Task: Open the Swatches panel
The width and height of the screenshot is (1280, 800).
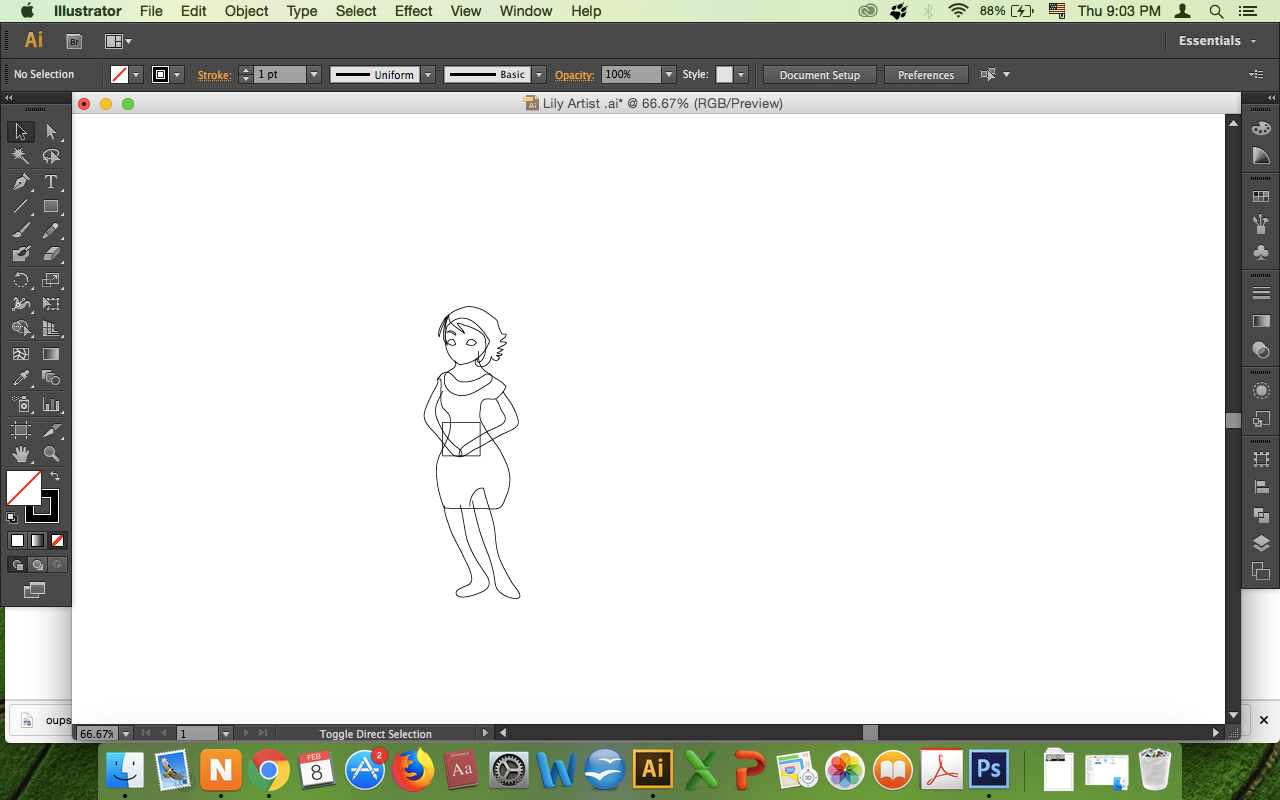Action: 1261,197
